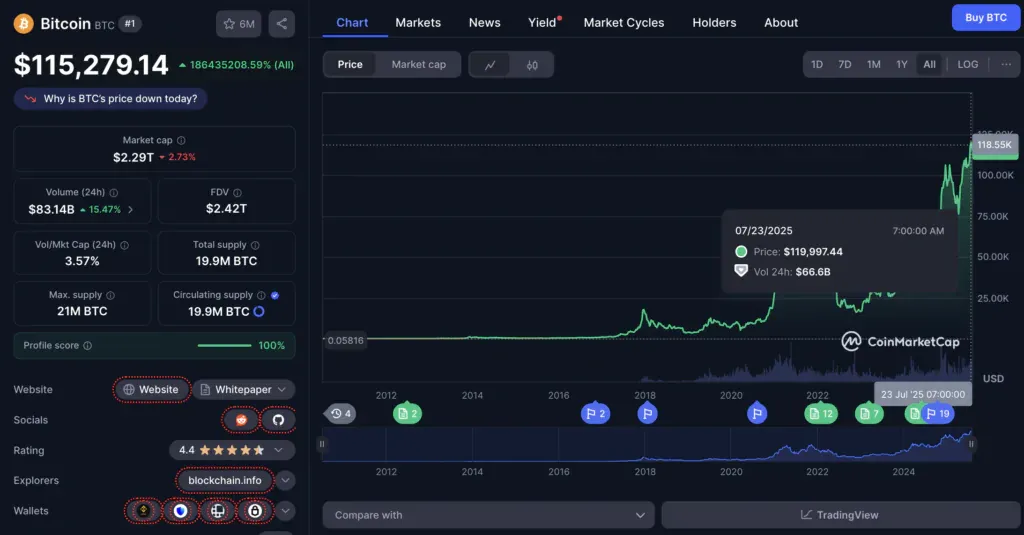Click the blue flag marker labeled 19
The image size is (1024, 535).
[x=938, y=413]
